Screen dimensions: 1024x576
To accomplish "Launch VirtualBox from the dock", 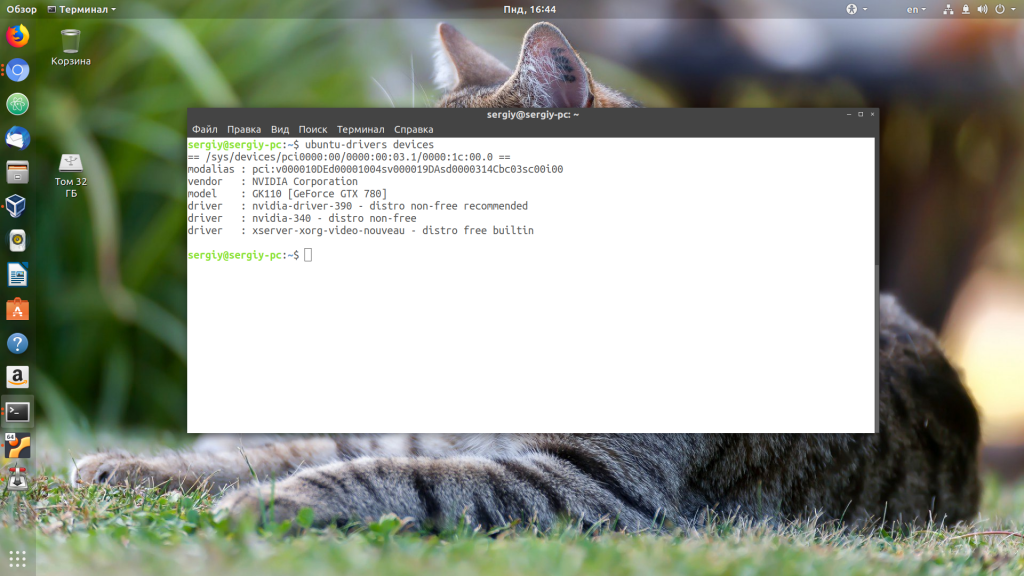I will pyautogui.click(x=18, y=206).
